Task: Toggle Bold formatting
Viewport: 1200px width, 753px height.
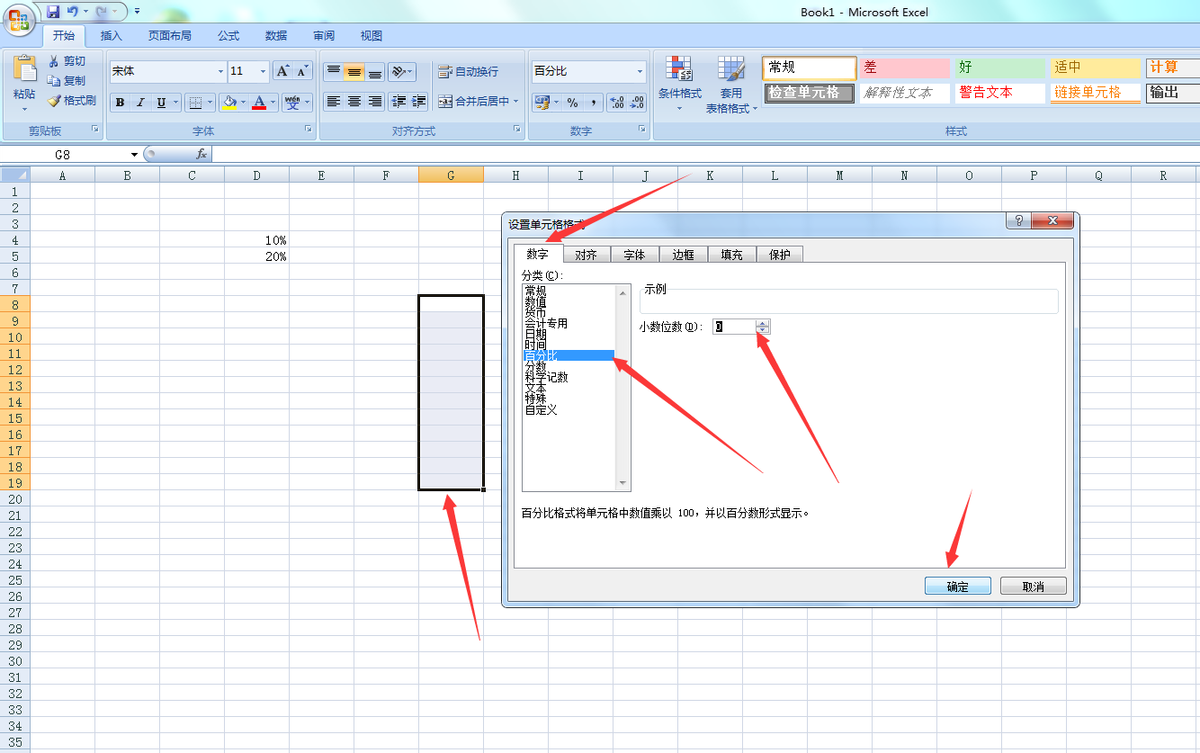Action: pyautogui.click(x=120, y=102)
